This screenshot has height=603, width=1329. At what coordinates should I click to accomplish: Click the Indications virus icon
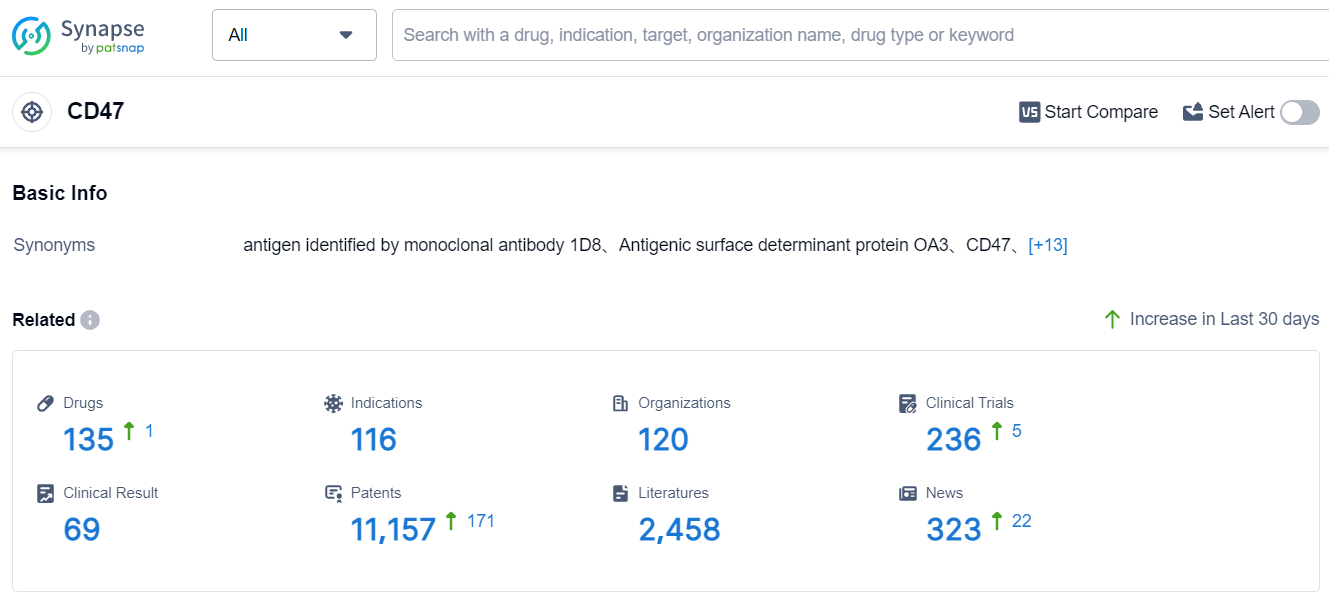click(x=333, y=403)
